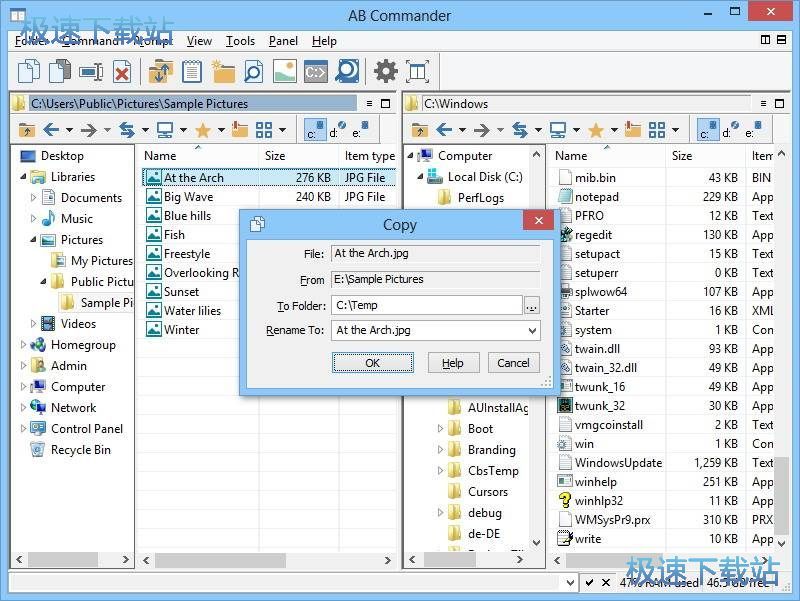800x601 pixels.
Task: Expand the Videos library tree node
Action: 34,324
